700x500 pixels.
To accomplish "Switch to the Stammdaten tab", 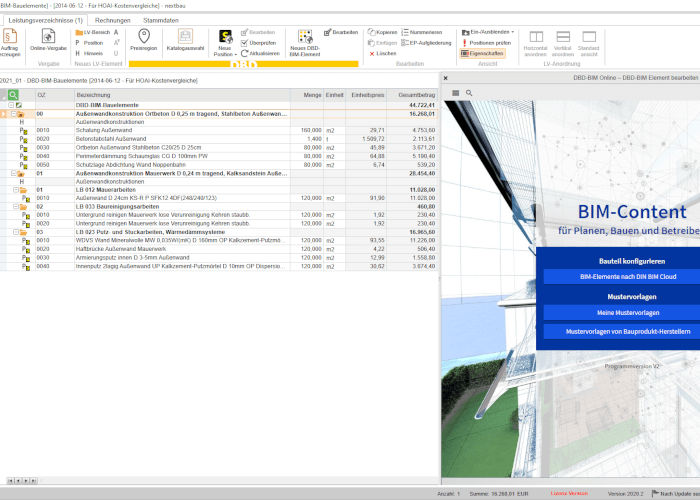I will [161, 20].
